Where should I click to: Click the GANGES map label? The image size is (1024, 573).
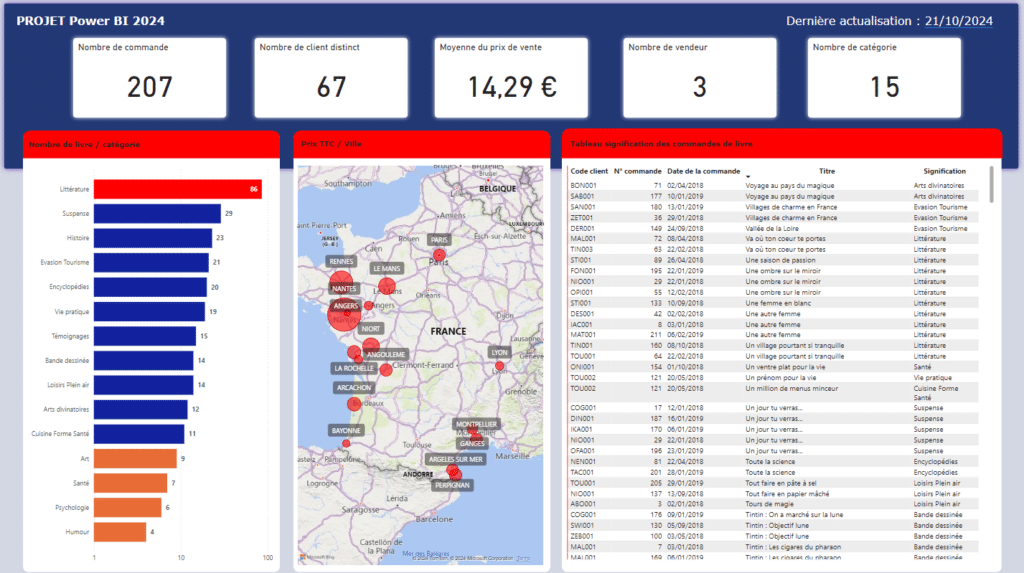pos(472,443)
